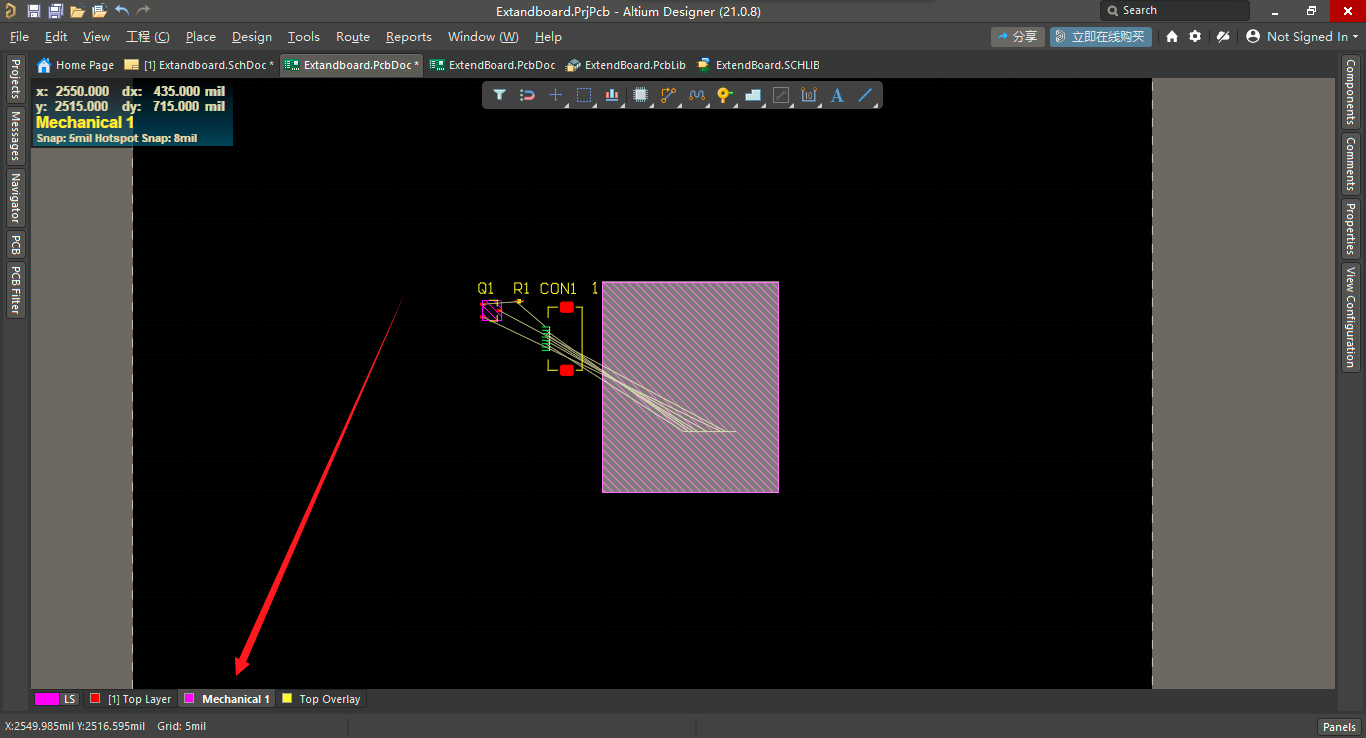Open the Snap Options magnet tool
The height and width of the screenshot is (738, 1366).
coord(527,95)
